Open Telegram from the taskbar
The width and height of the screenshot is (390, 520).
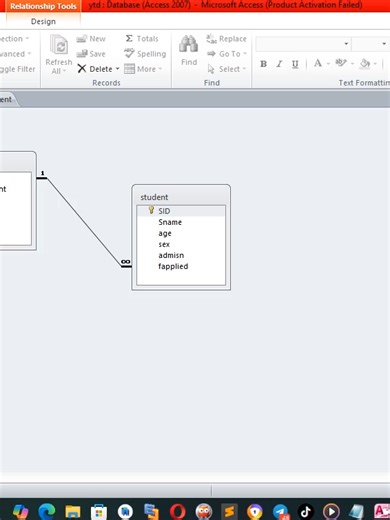[281, 511]
